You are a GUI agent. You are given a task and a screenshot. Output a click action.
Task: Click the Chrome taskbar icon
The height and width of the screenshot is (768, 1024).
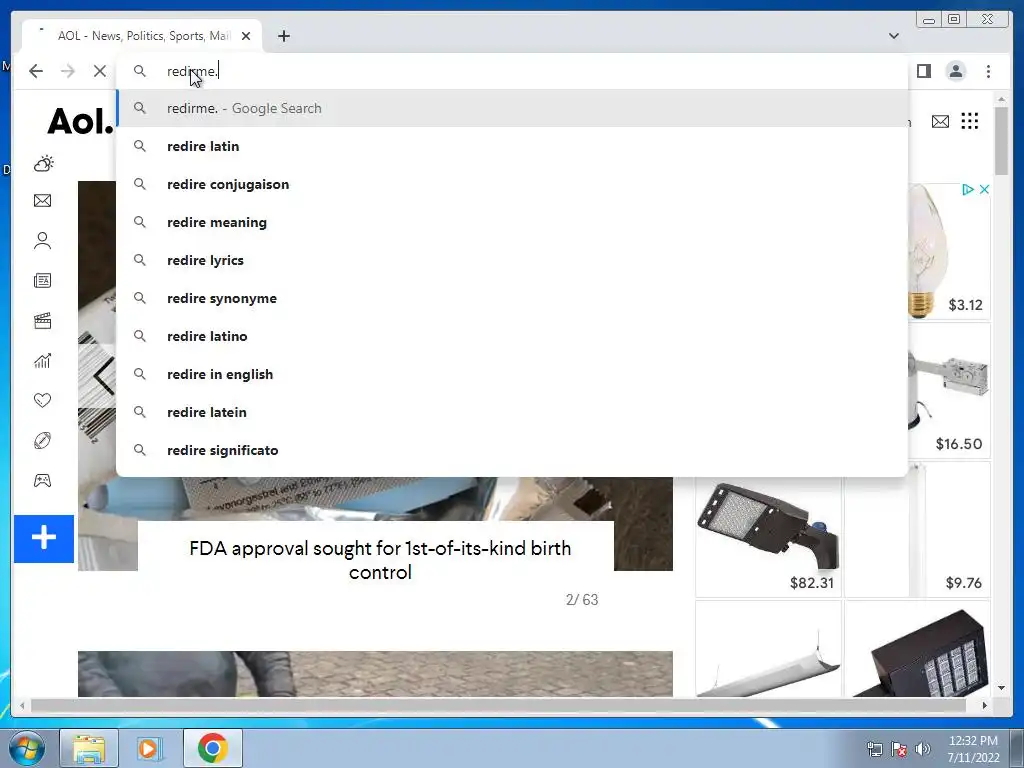pos(212,748)
